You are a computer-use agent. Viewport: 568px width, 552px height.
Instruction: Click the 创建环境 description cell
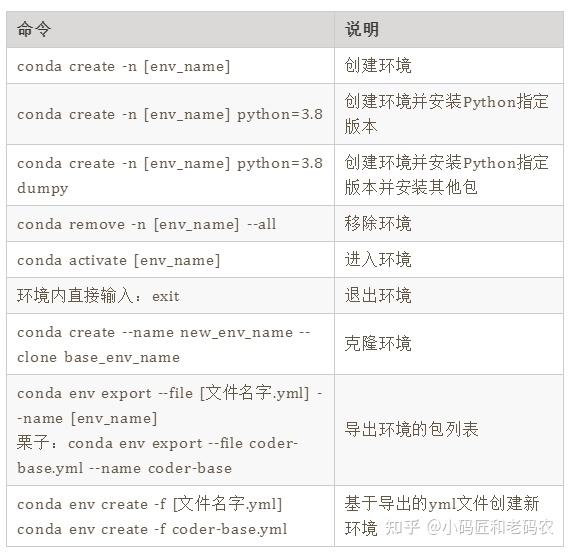449,66
